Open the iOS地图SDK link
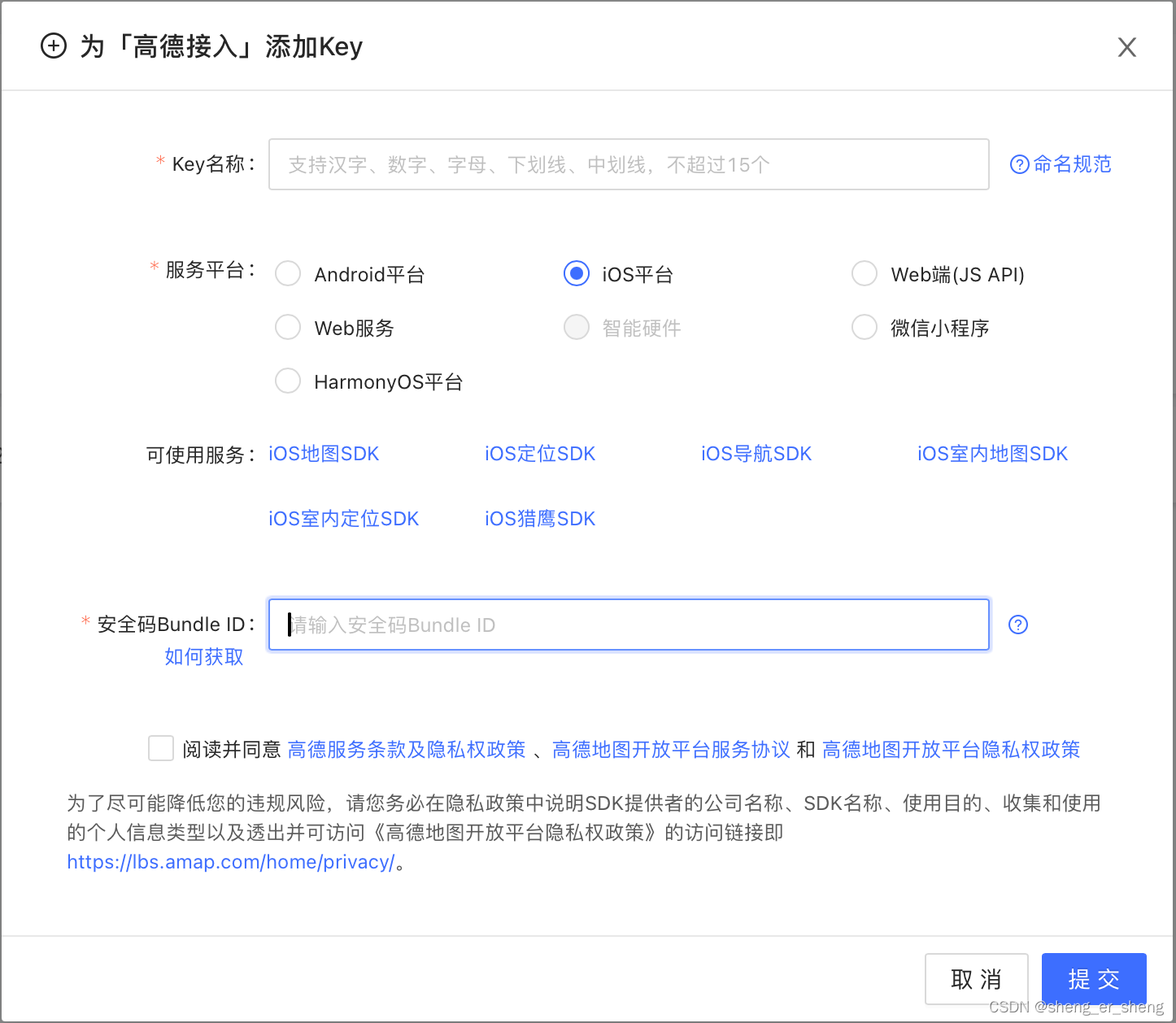Viewport: 1176px width, 1023px height. 324,454
